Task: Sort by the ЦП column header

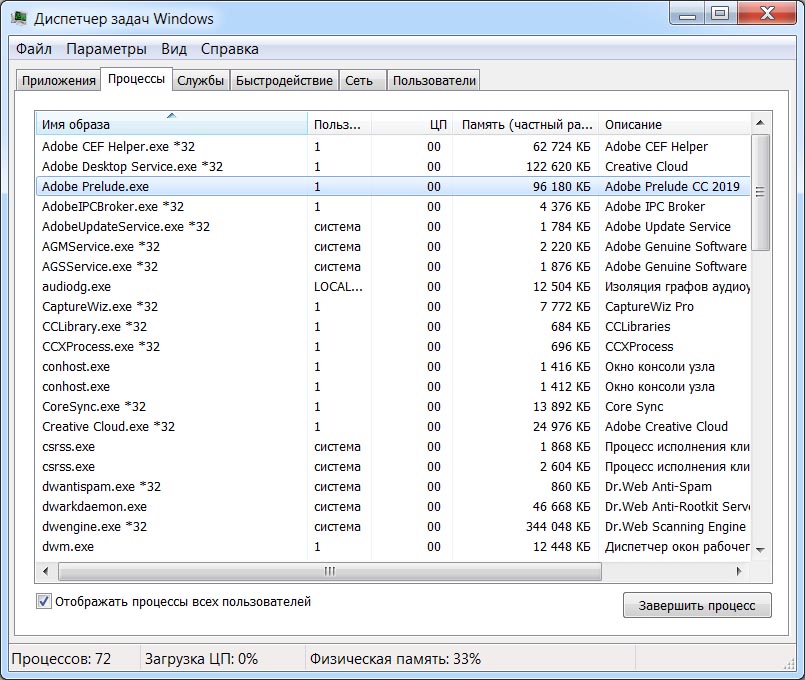Action: (412, 124)
